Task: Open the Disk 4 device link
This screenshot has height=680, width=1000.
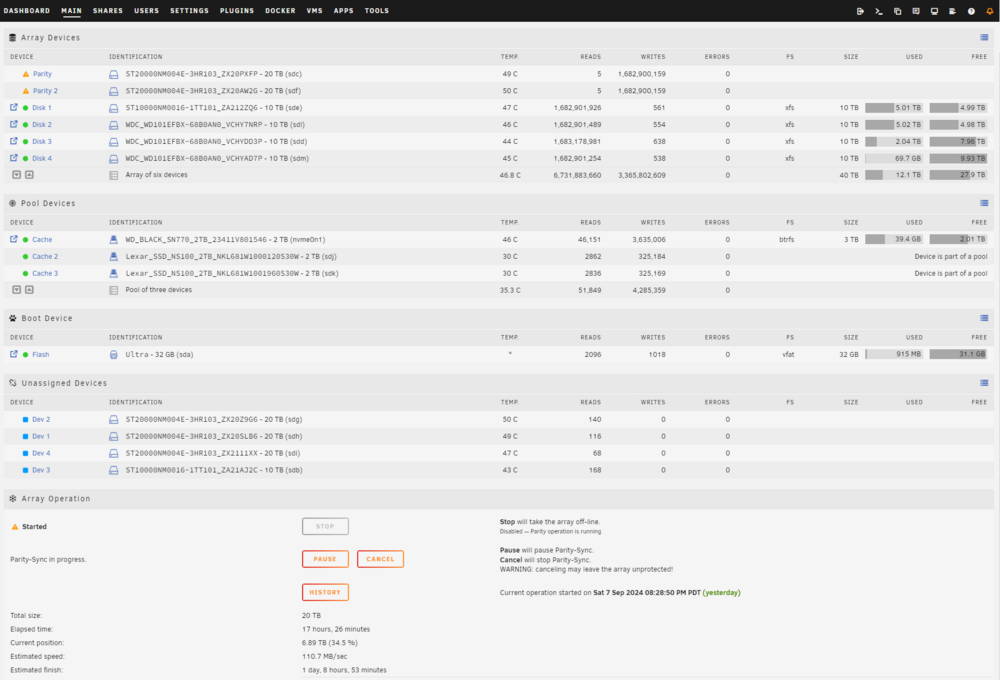Action: (x=42, y=158)
